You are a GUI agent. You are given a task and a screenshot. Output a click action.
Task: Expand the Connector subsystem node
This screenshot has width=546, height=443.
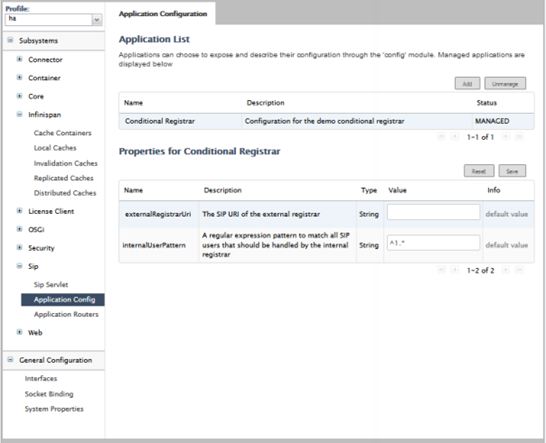[x=20, y=59]
